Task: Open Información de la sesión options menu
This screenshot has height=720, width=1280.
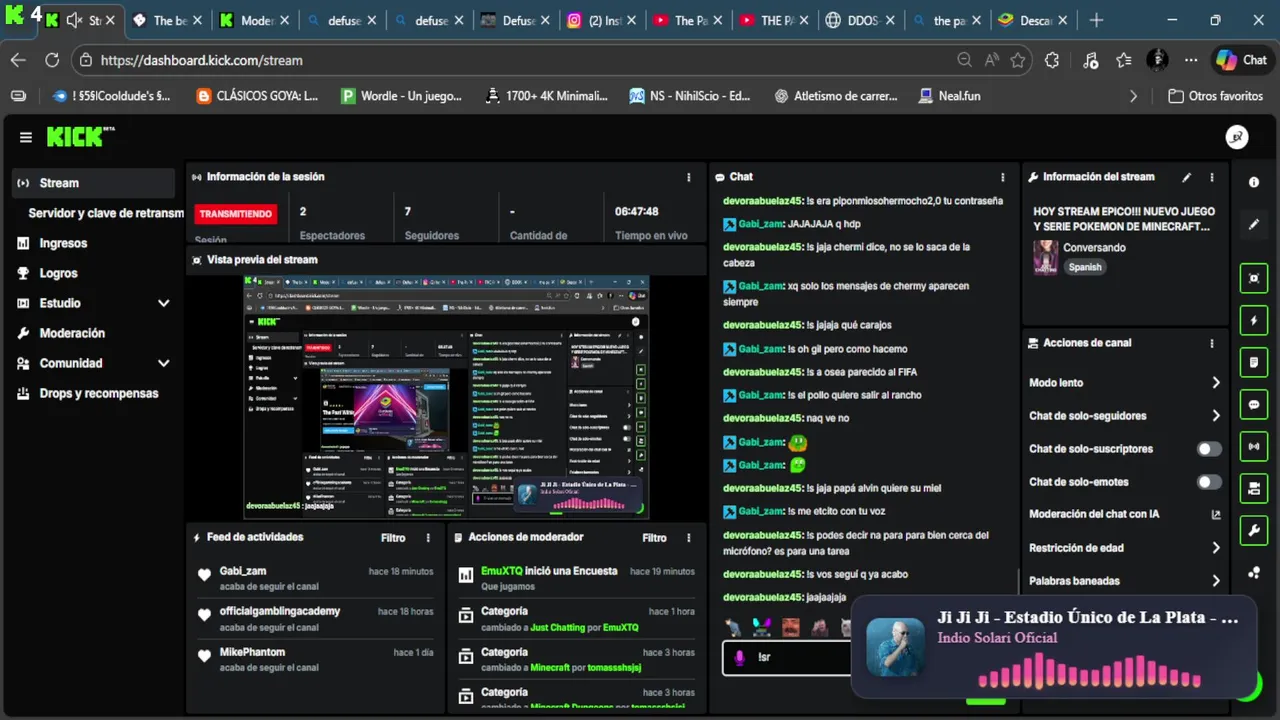Action: click(689, 177)
